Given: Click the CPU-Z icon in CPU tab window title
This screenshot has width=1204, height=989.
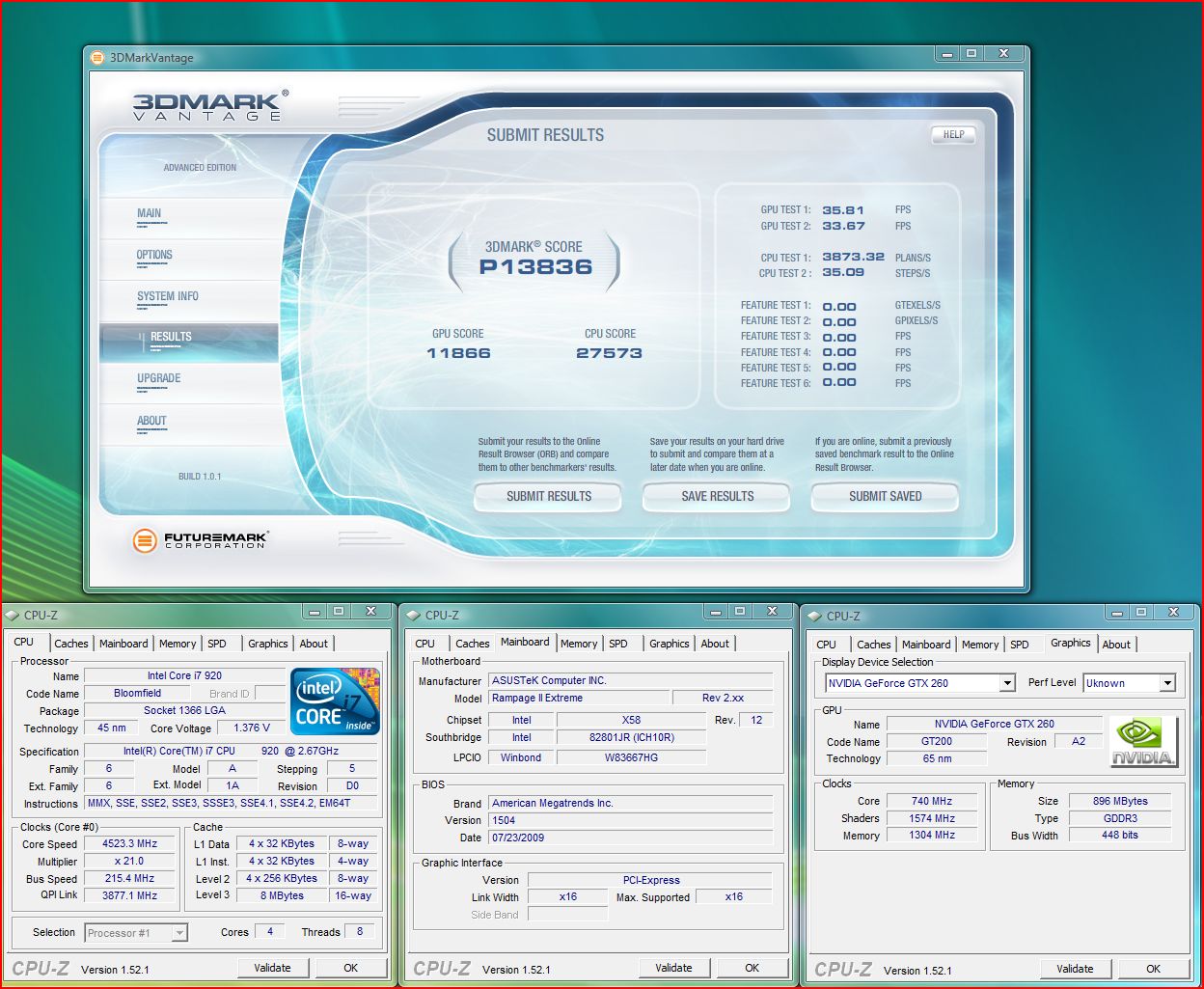Looking at the screenshot, I should tap(13, 615).
